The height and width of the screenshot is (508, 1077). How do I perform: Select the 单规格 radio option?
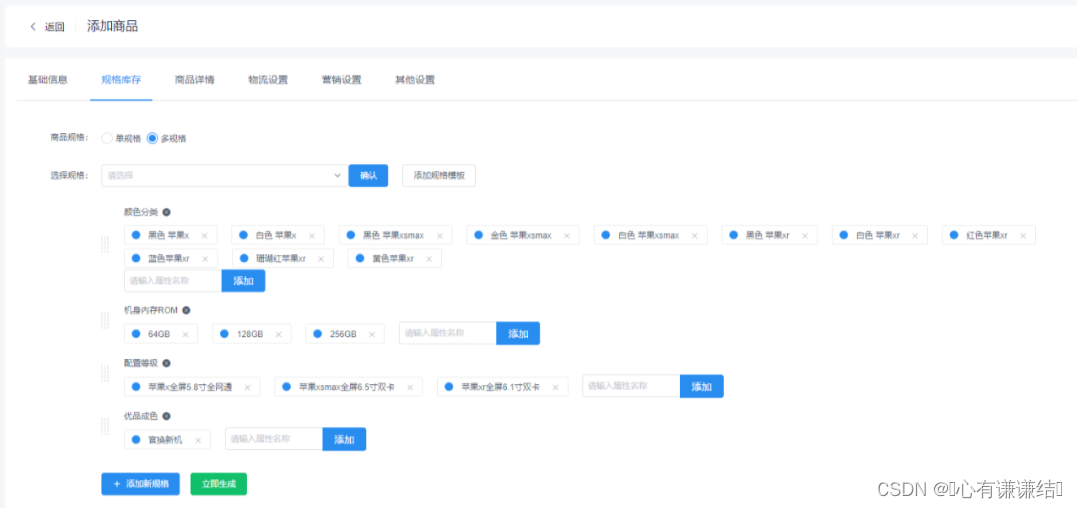(107, 138)
